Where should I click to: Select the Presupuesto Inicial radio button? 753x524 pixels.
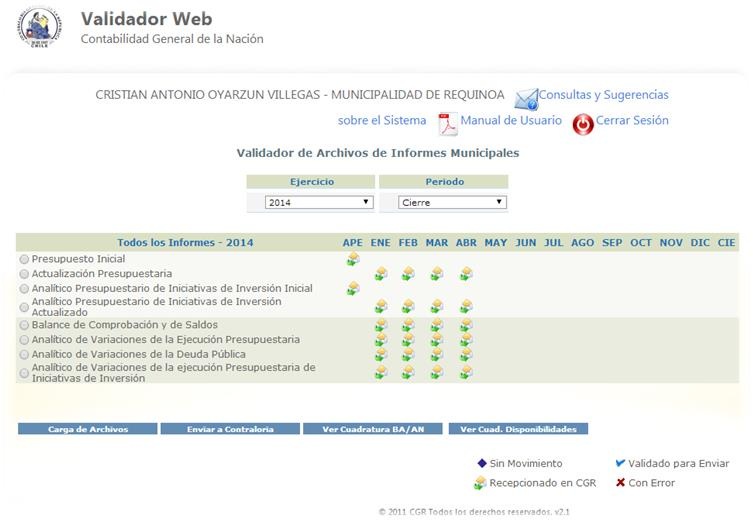pyautogui.click(x=24, y=259)
